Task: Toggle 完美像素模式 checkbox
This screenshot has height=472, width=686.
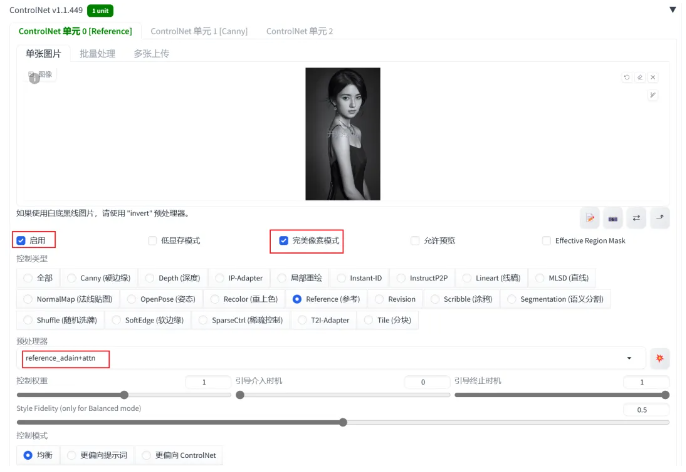Action: 284,240
